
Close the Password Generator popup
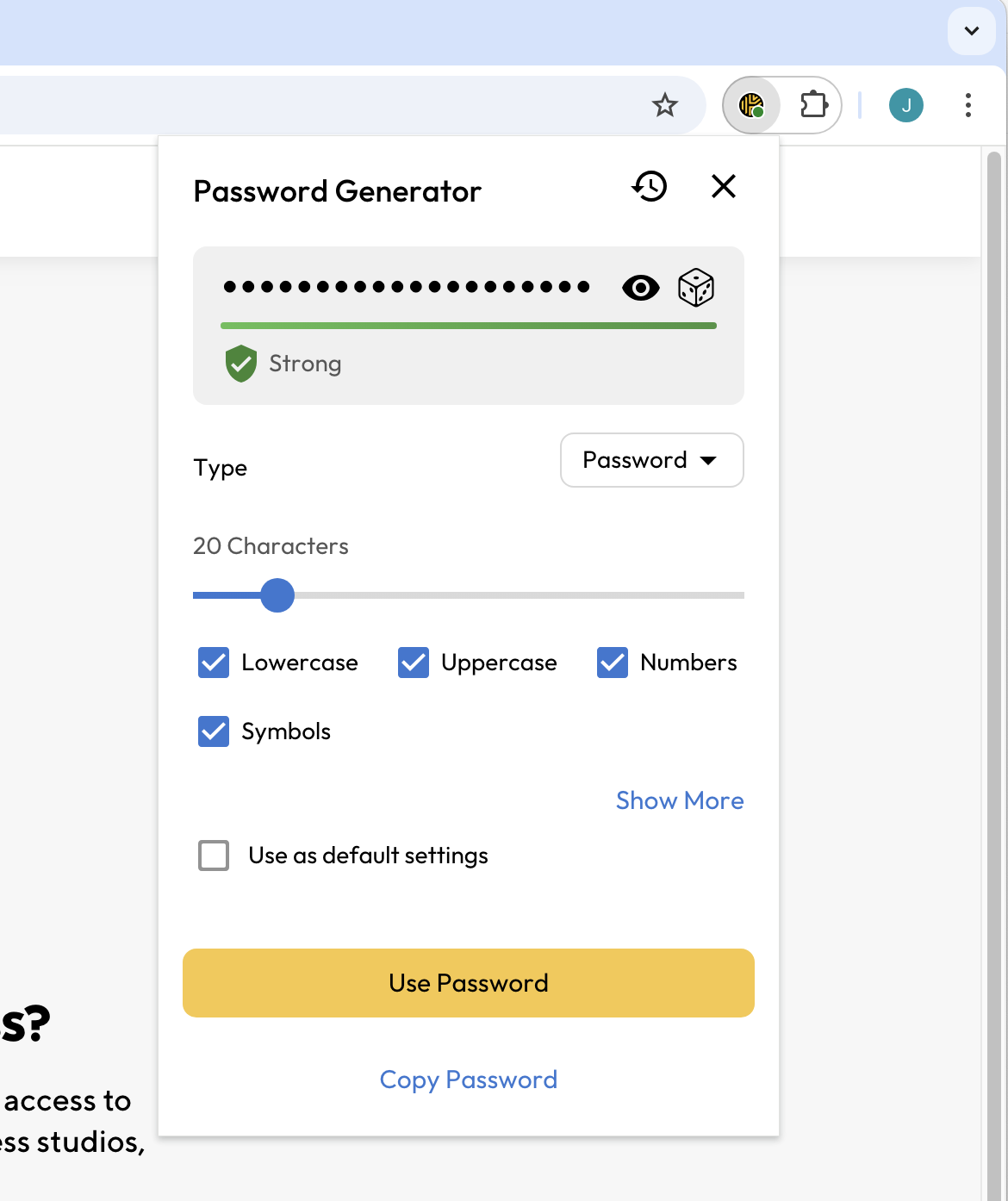(x=724, y=186)
